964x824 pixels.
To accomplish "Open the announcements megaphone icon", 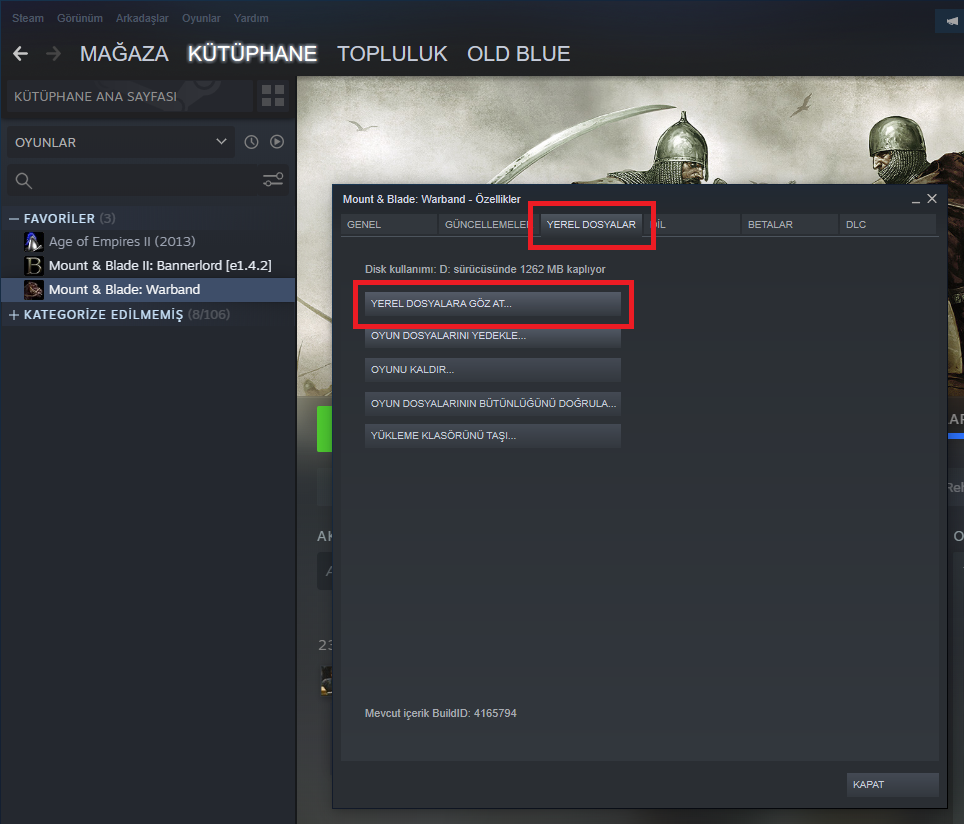I will 952,21.
